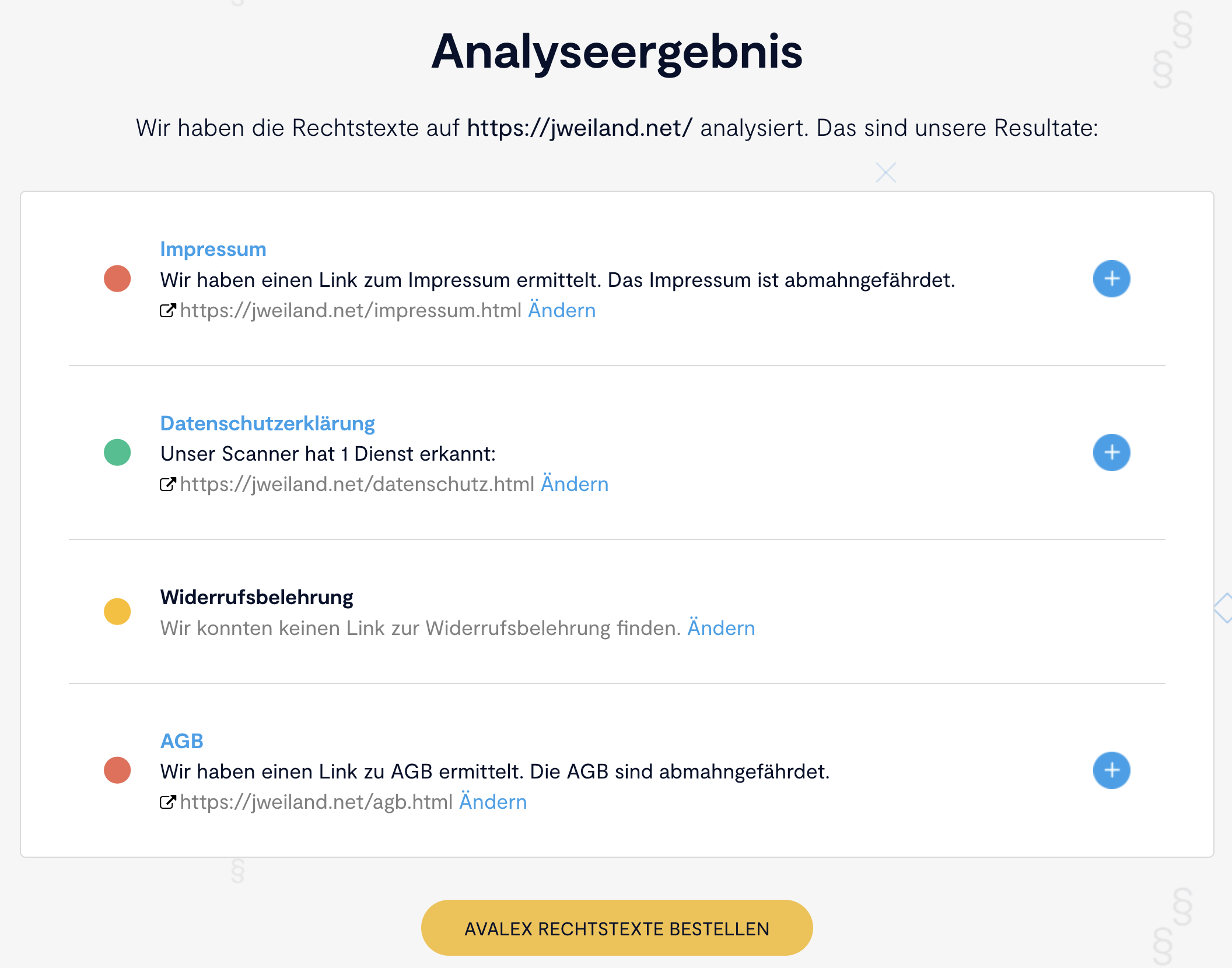
Task: Click the external link icon beside datenschutz.html
Action: point(167,485)
